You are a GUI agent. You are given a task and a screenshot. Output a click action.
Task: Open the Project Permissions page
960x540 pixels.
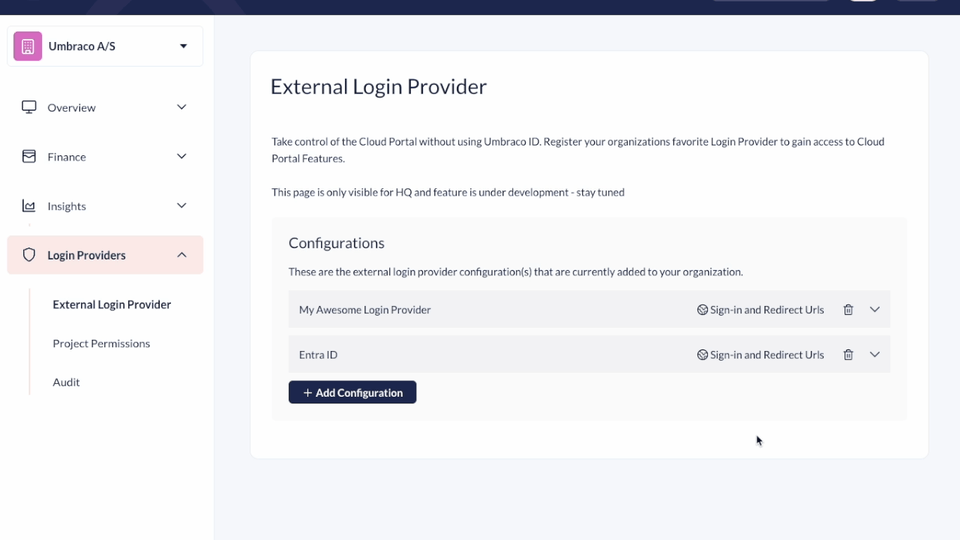101,343
